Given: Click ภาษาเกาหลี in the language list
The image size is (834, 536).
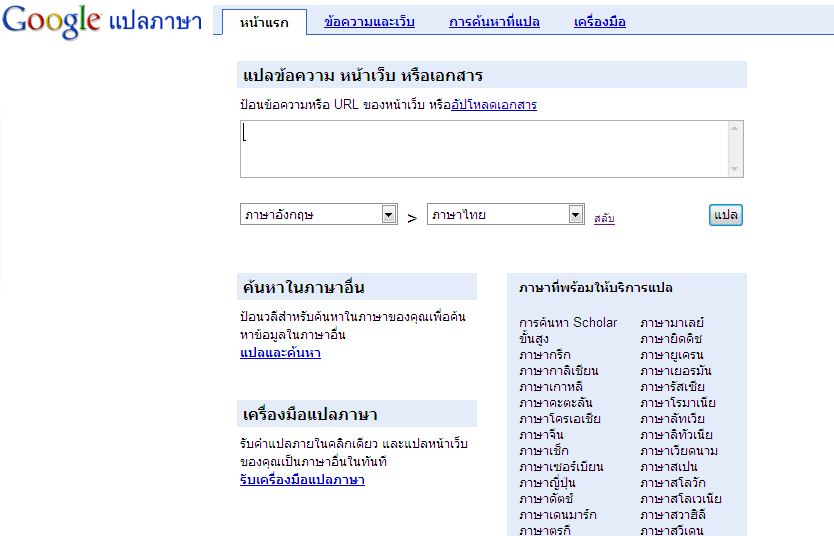Looking at the screenshot, I should pyautogui.click(x=551, y=387).
